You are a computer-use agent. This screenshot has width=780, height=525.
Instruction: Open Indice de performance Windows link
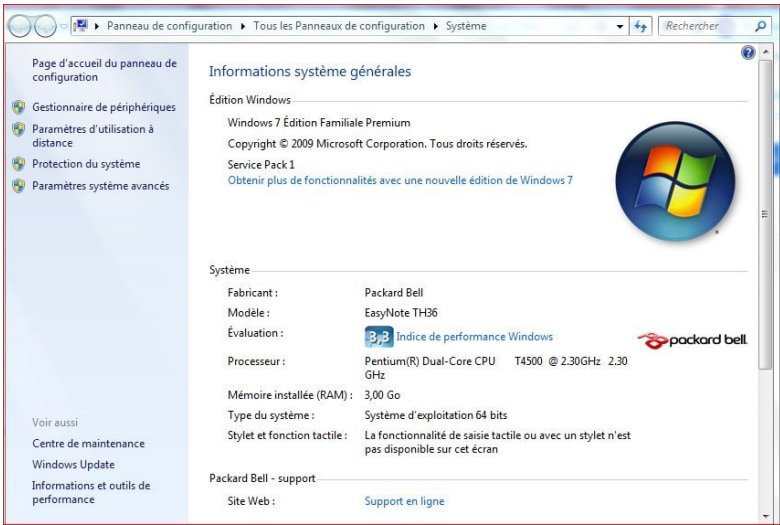pos(474,337)
